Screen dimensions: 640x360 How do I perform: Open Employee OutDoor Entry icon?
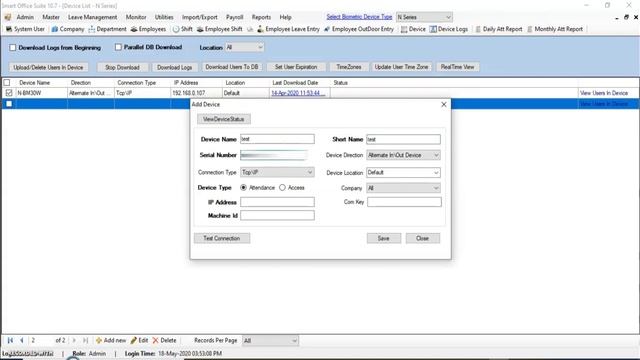327,29
